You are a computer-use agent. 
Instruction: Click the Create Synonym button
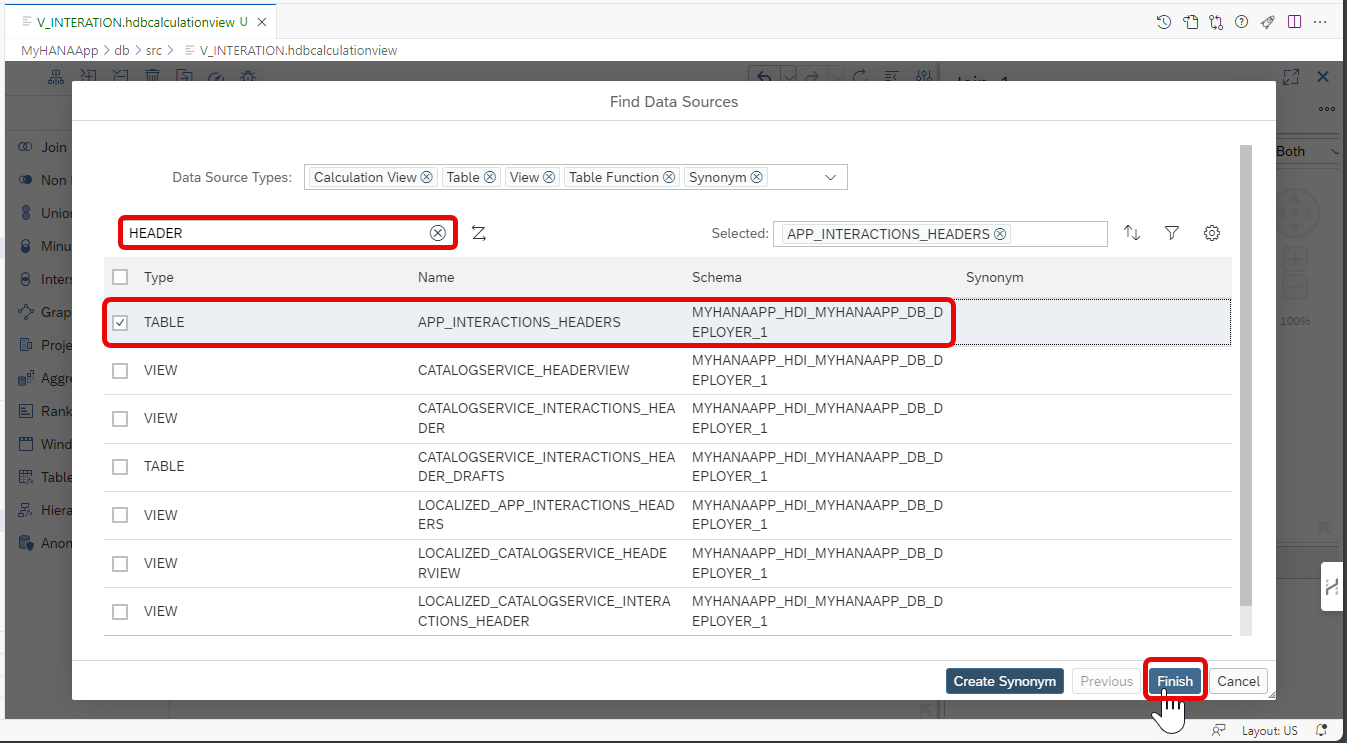pos(1003,680)
